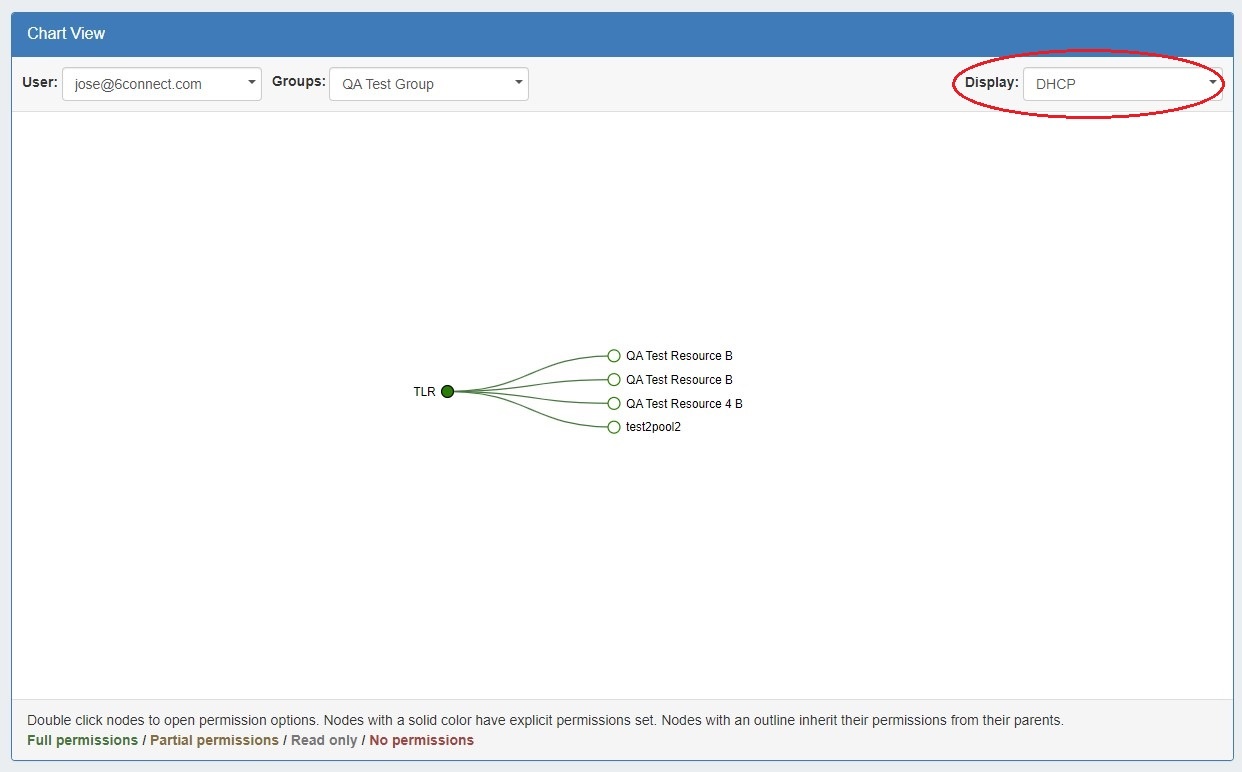
Task: Click the Display dropdown arrow
Action: click(x=1212, y=84)
